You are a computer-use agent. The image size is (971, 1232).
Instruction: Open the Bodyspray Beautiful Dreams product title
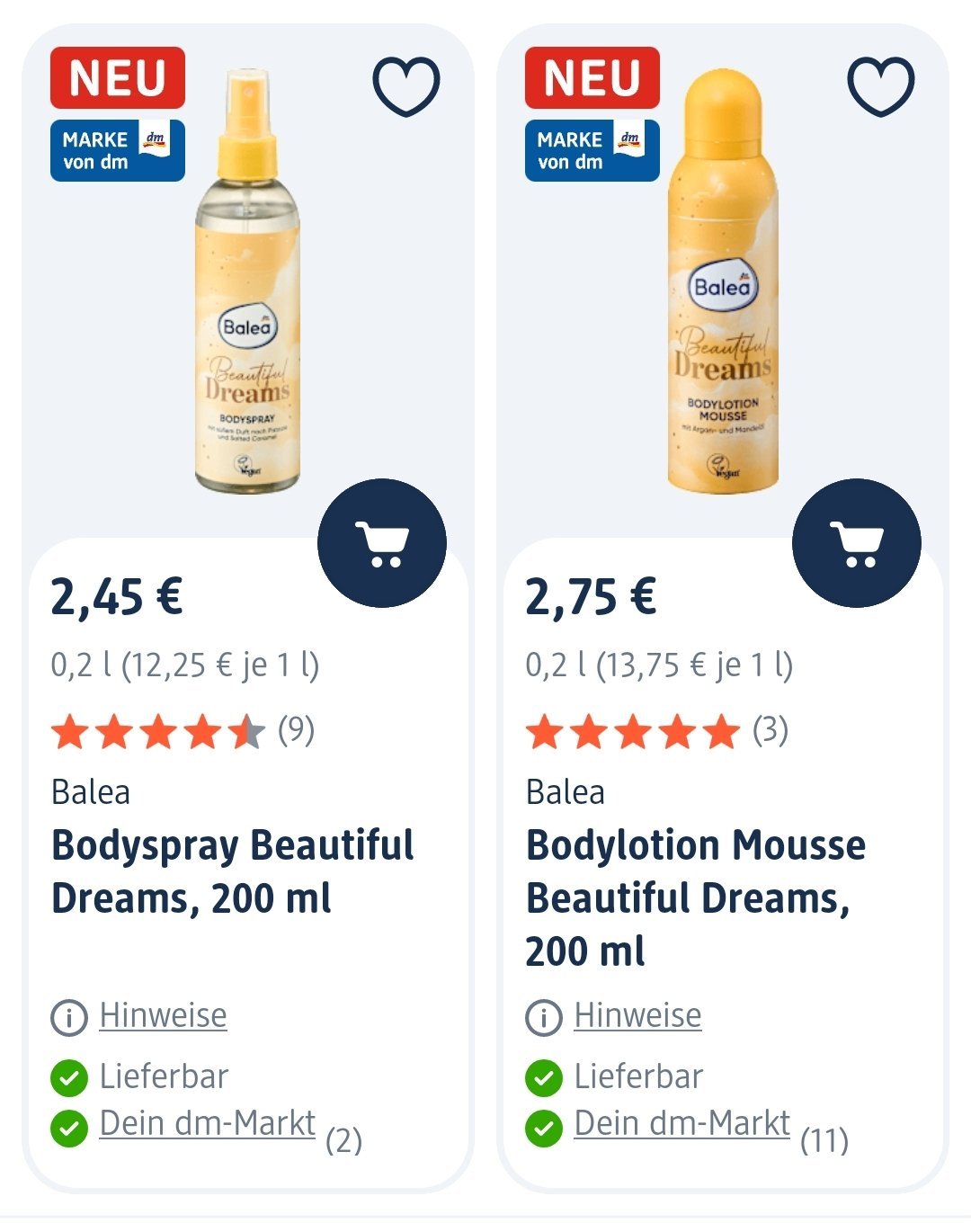(x=232, y=871)
